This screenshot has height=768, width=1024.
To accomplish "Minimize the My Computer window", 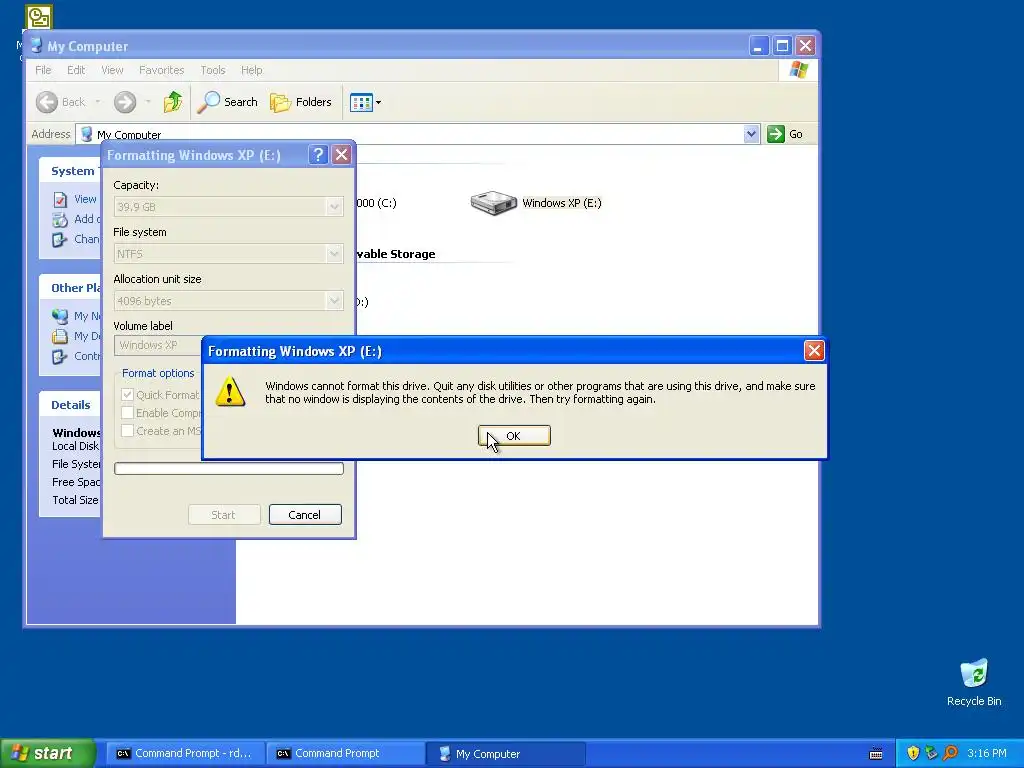I will 758,46.
